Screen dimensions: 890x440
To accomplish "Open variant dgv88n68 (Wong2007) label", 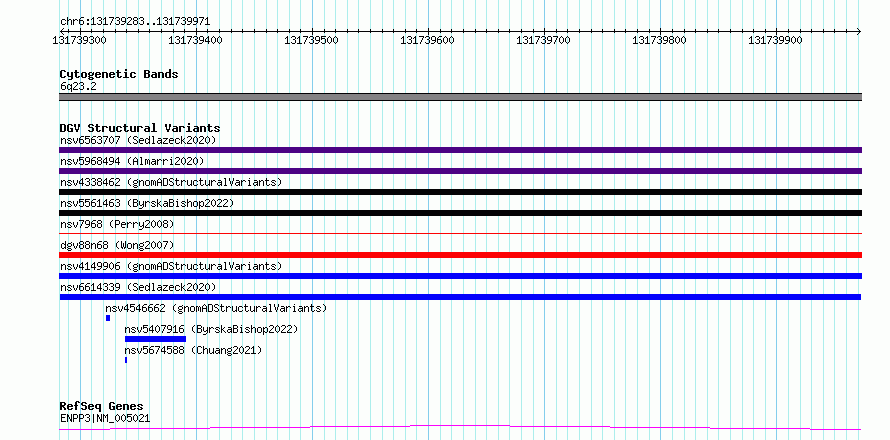I will (117, 245).
